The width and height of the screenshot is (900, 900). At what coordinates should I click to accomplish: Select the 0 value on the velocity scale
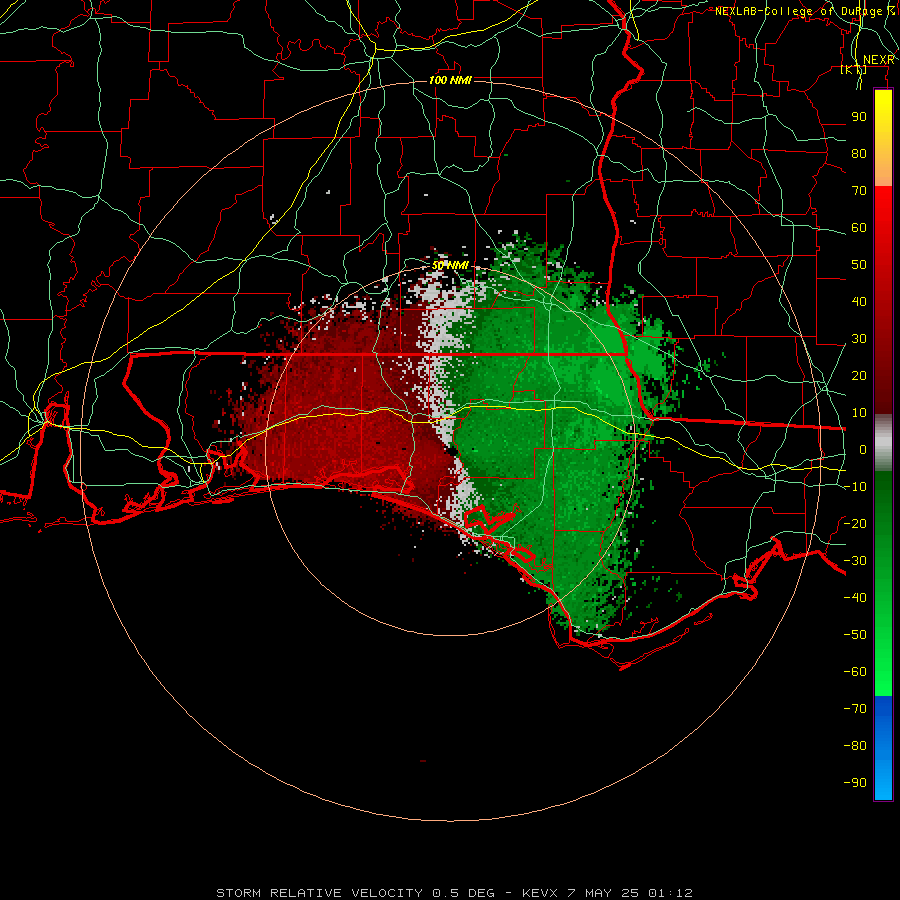863,450
